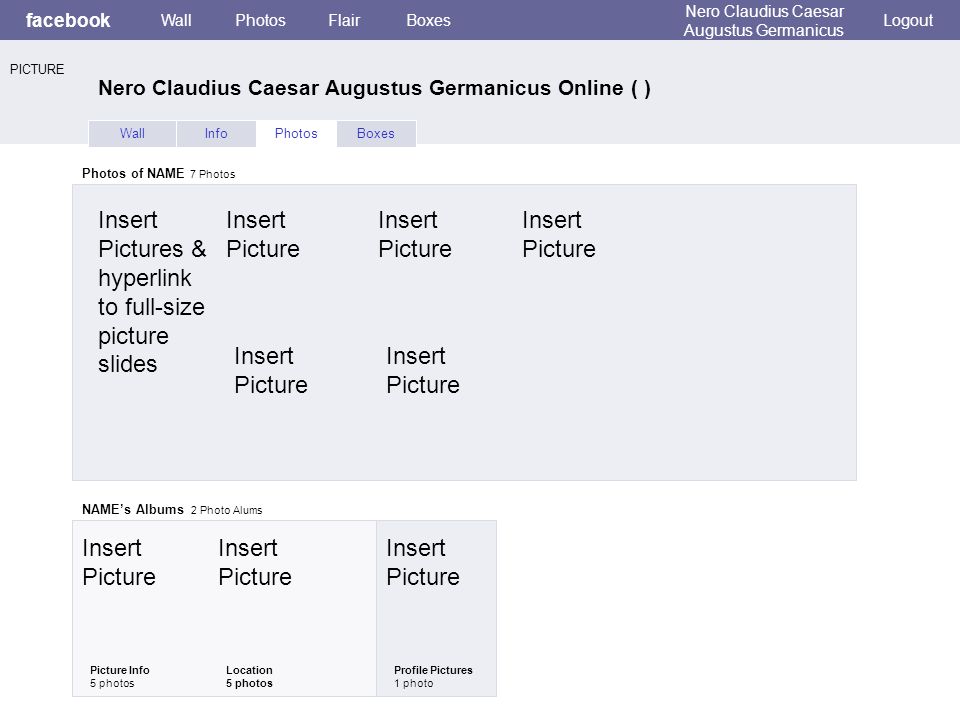Screen dimensions: 960x720
Task: Select the Photos profile tab
Action: (296, 133)
